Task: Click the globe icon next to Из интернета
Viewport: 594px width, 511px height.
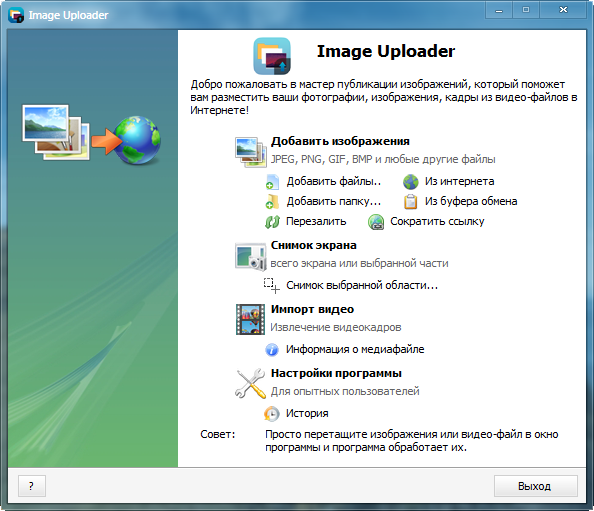Action: pyautogui.click(x=411, y=182)
